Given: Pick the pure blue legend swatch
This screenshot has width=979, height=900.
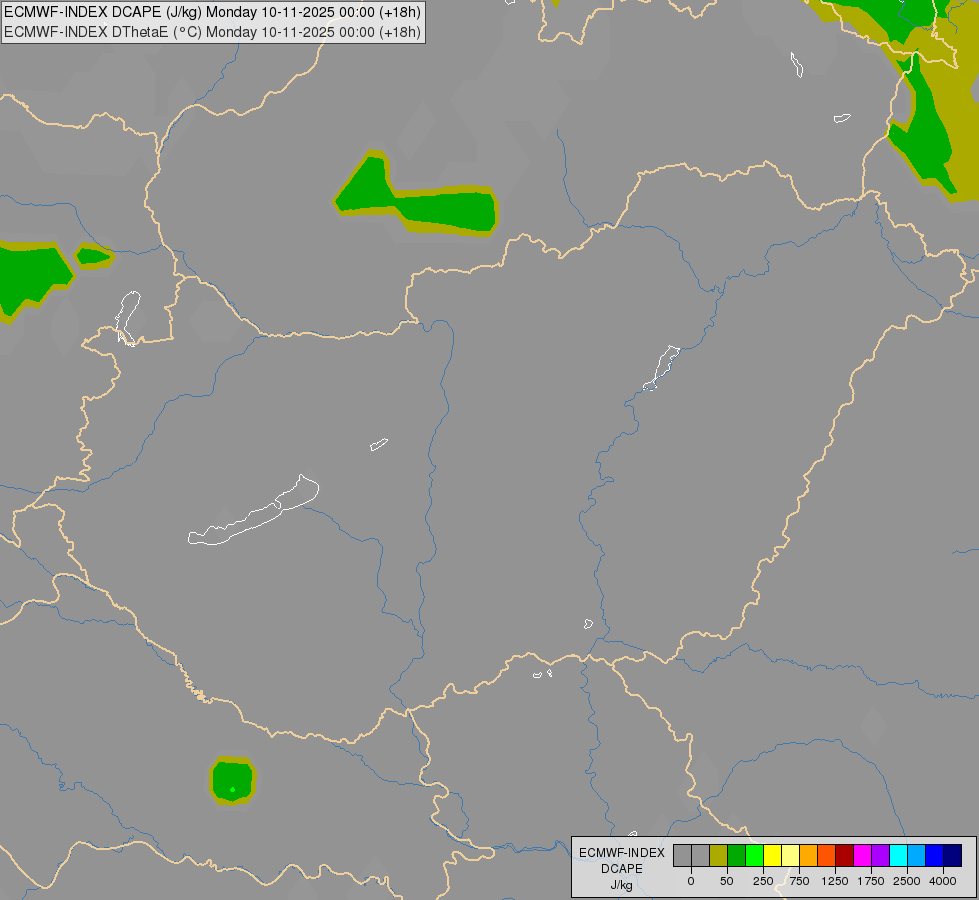Looking at the screenshot, I should tap(935, 855).
